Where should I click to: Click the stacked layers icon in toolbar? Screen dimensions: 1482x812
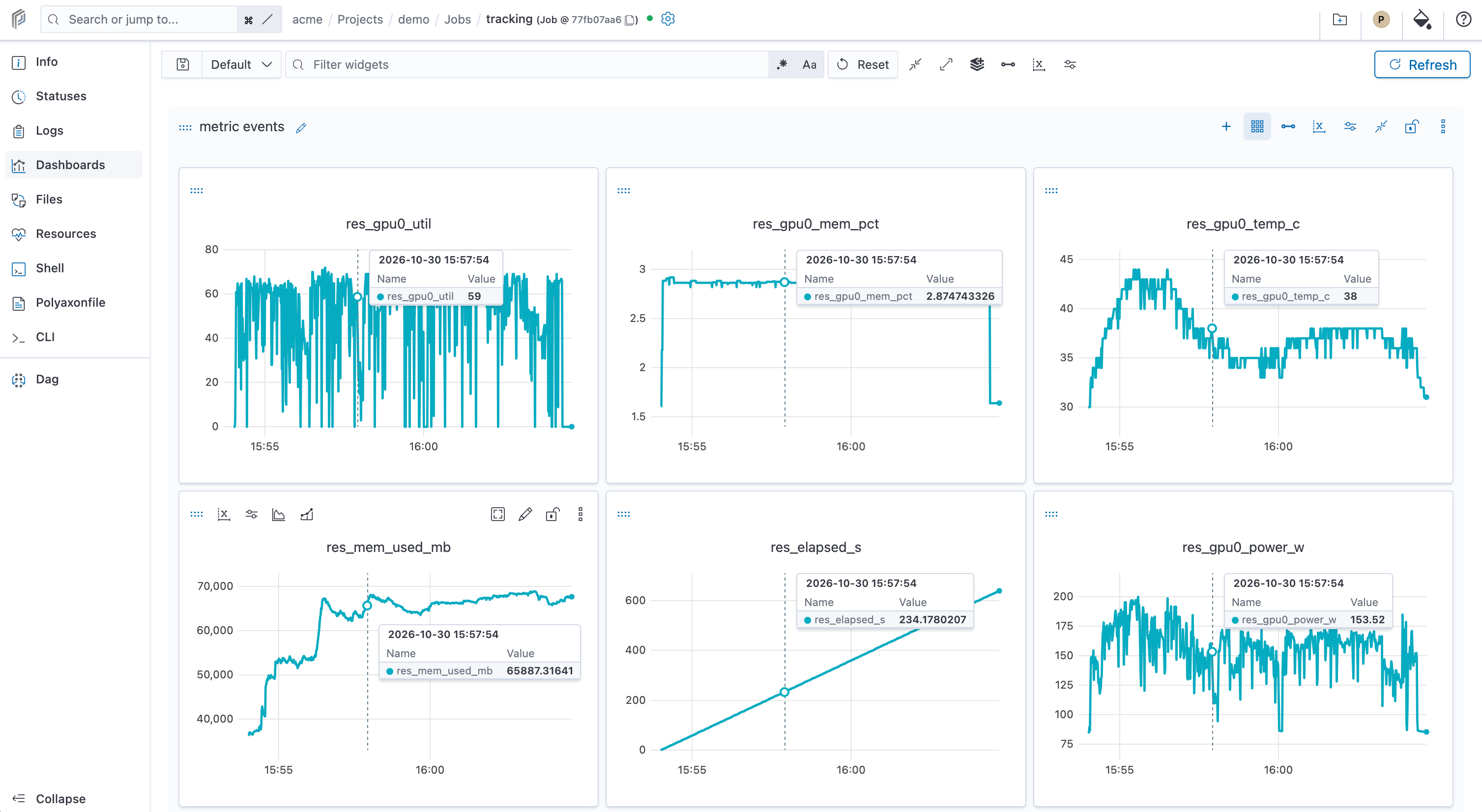click(977, 64)
